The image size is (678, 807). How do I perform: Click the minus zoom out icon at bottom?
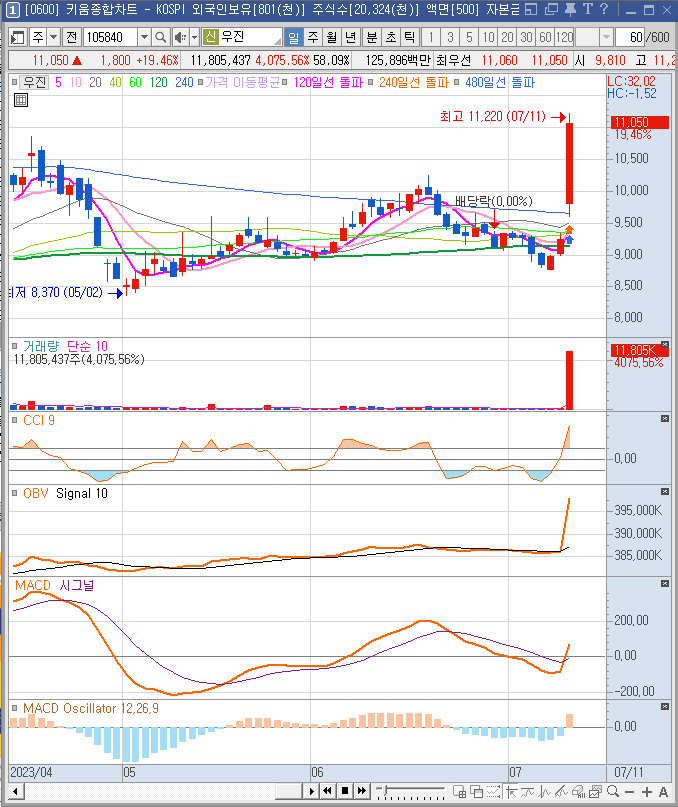[630, 792]
